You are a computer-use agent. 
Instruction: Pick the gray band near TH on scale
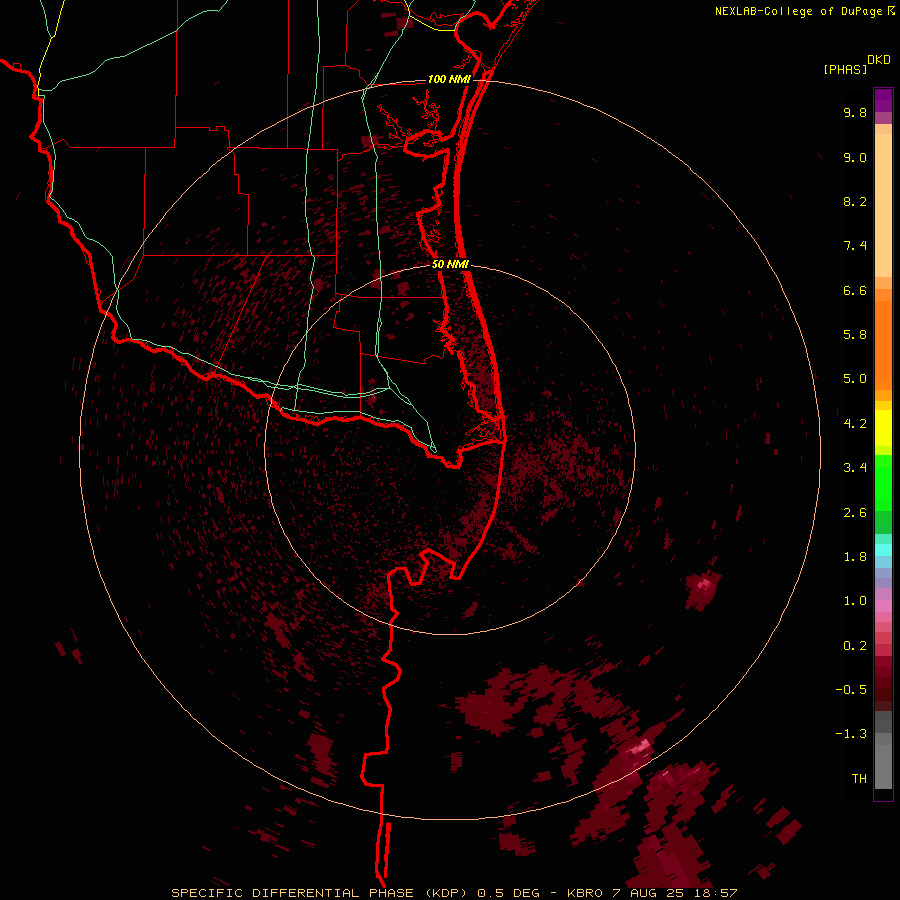(883, 766)
